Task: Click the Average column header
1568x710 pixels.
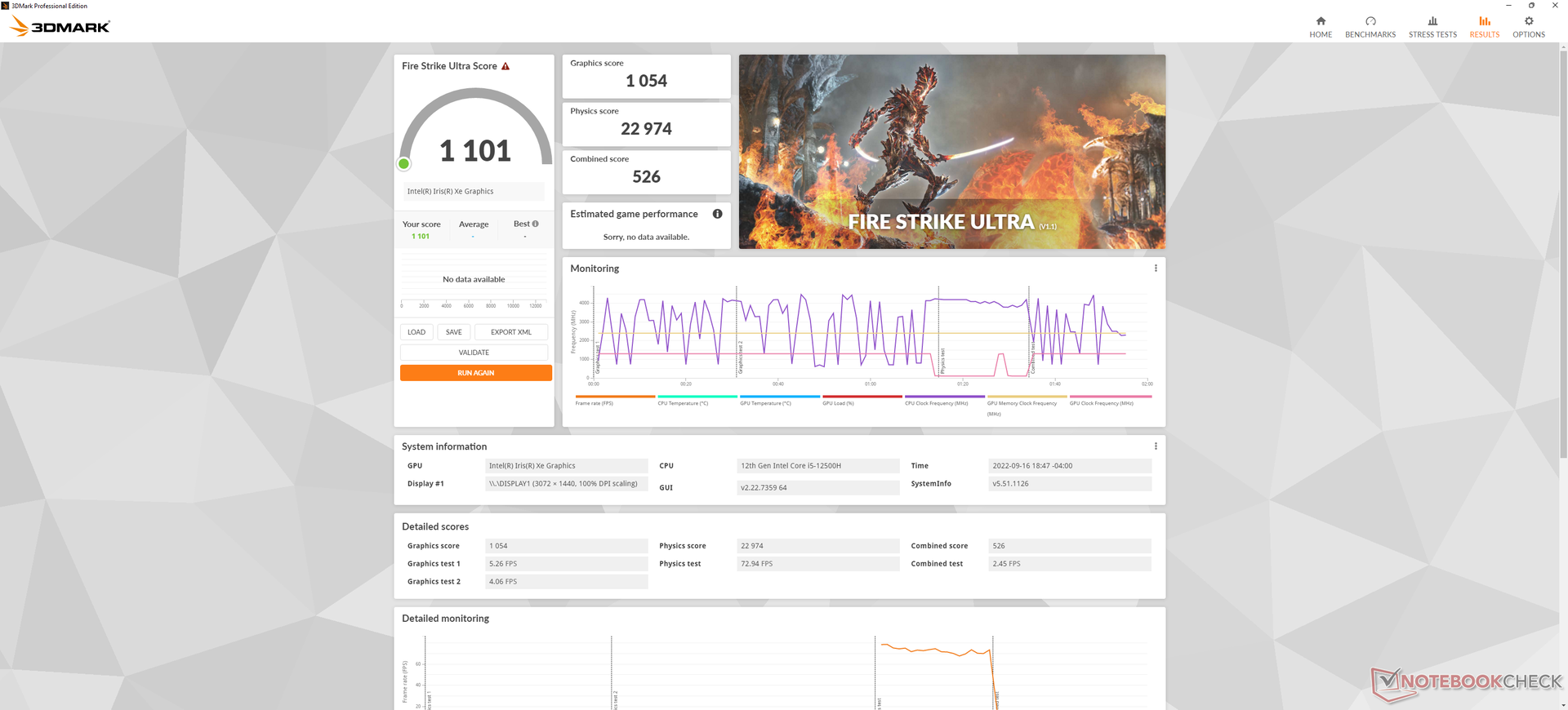Action: [x=474, y=224]
